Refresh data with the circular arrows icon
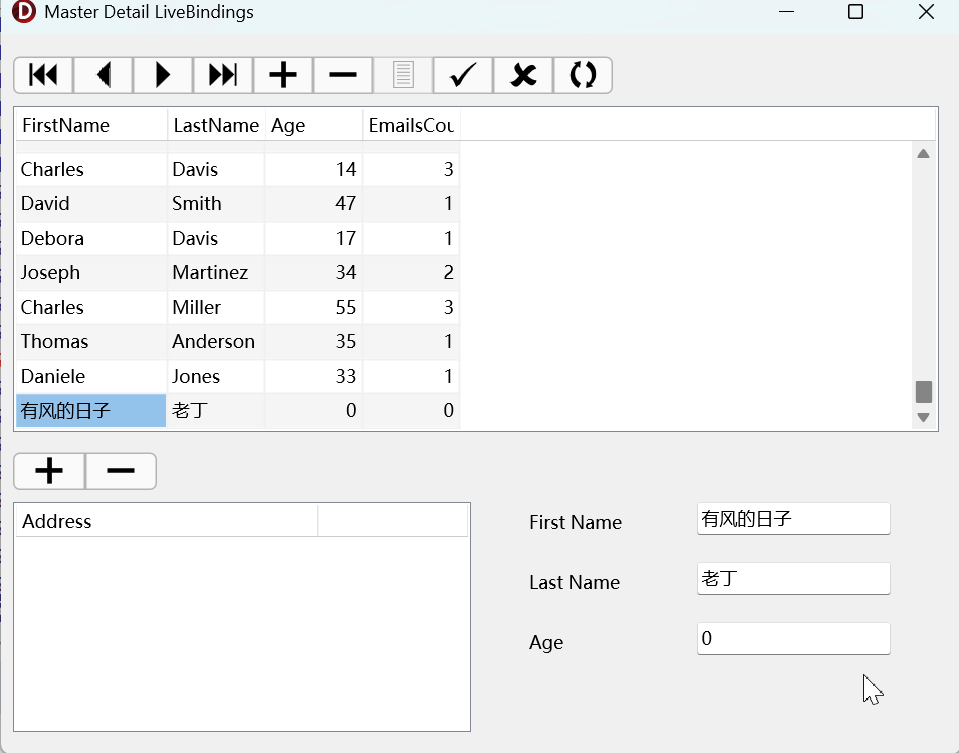This screenshot has width=959, height=753. 583,75
